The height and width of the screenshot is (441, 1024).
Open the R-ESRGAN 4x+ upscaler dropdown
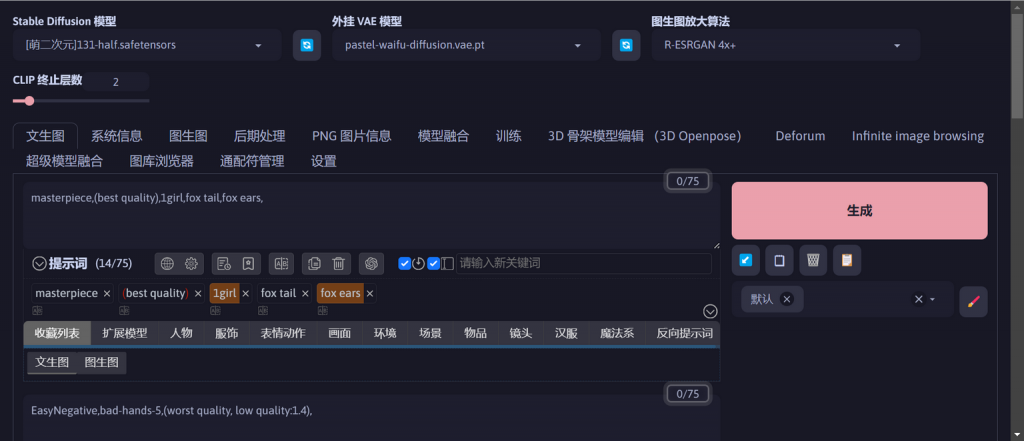point(785,45)
